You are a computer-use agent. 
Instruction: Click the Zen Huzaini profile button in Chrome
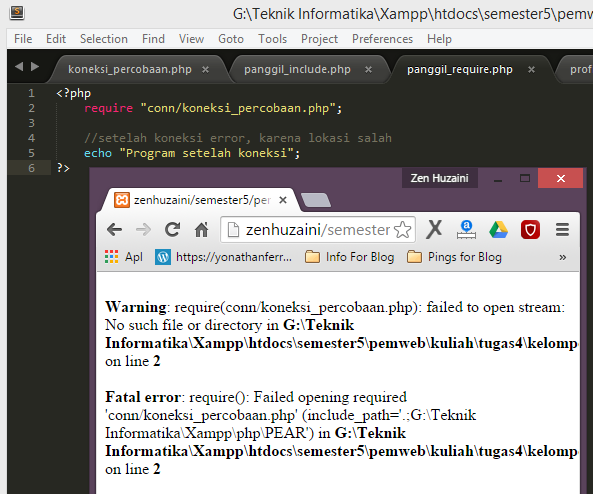439,178
